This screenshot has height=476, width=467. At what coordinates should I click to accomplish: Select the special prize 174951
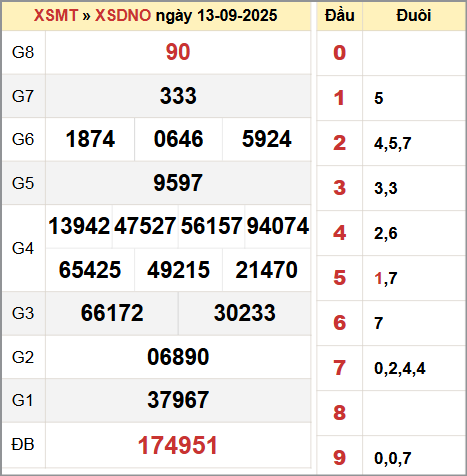pyautogui.click(x=178, y=445)
